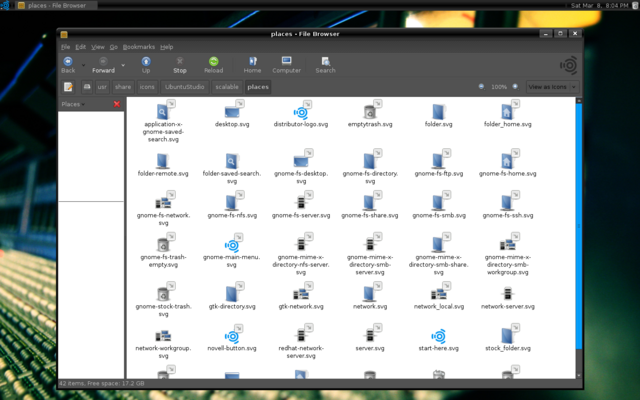Select the start-here.svg file icon

(438, 336)
